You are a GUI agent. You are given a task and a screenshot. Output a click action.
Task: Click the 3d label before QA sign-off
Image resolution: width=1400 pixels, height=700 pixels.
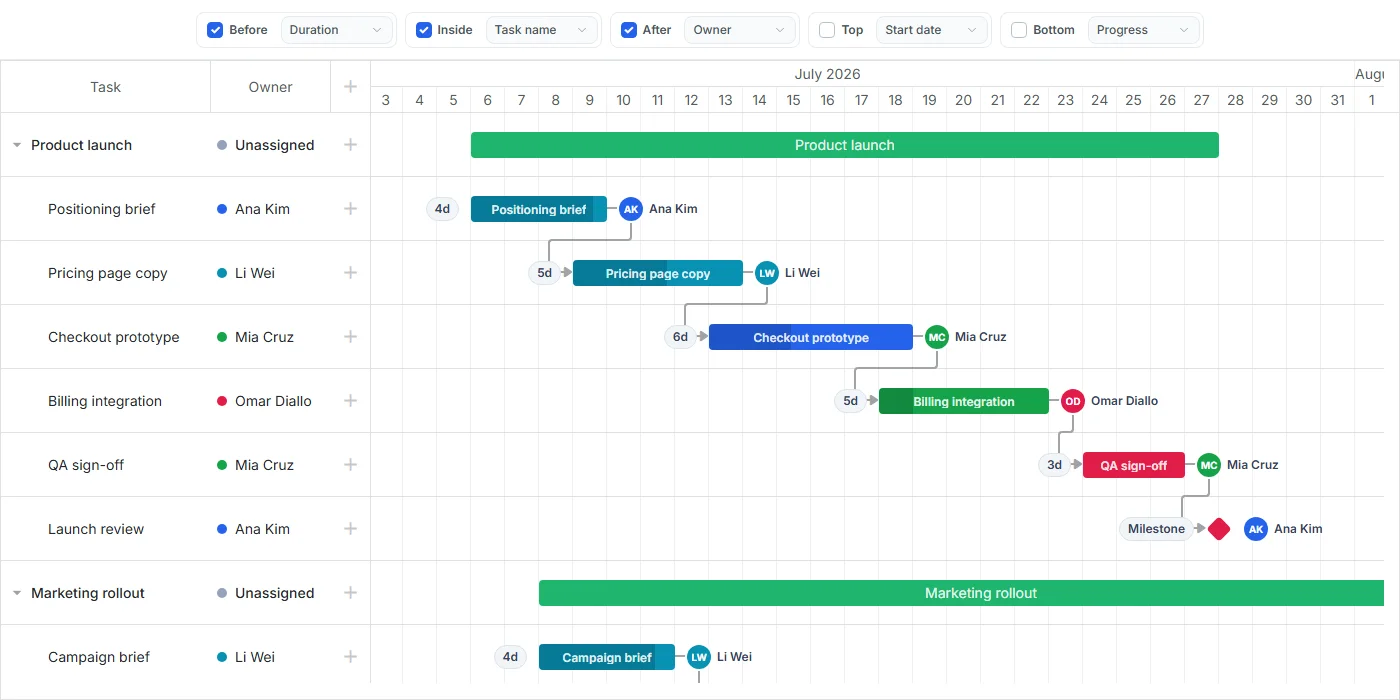[1054, 465]
